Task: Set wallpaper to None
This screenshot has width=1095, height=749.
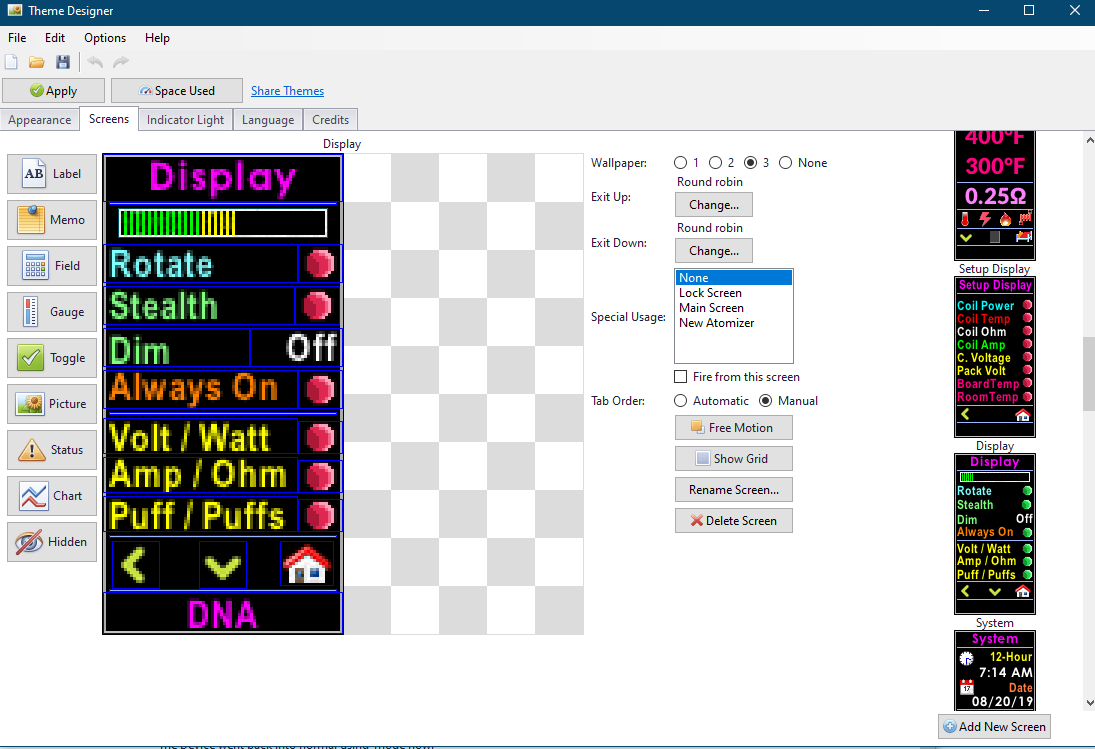Action: 785,163
